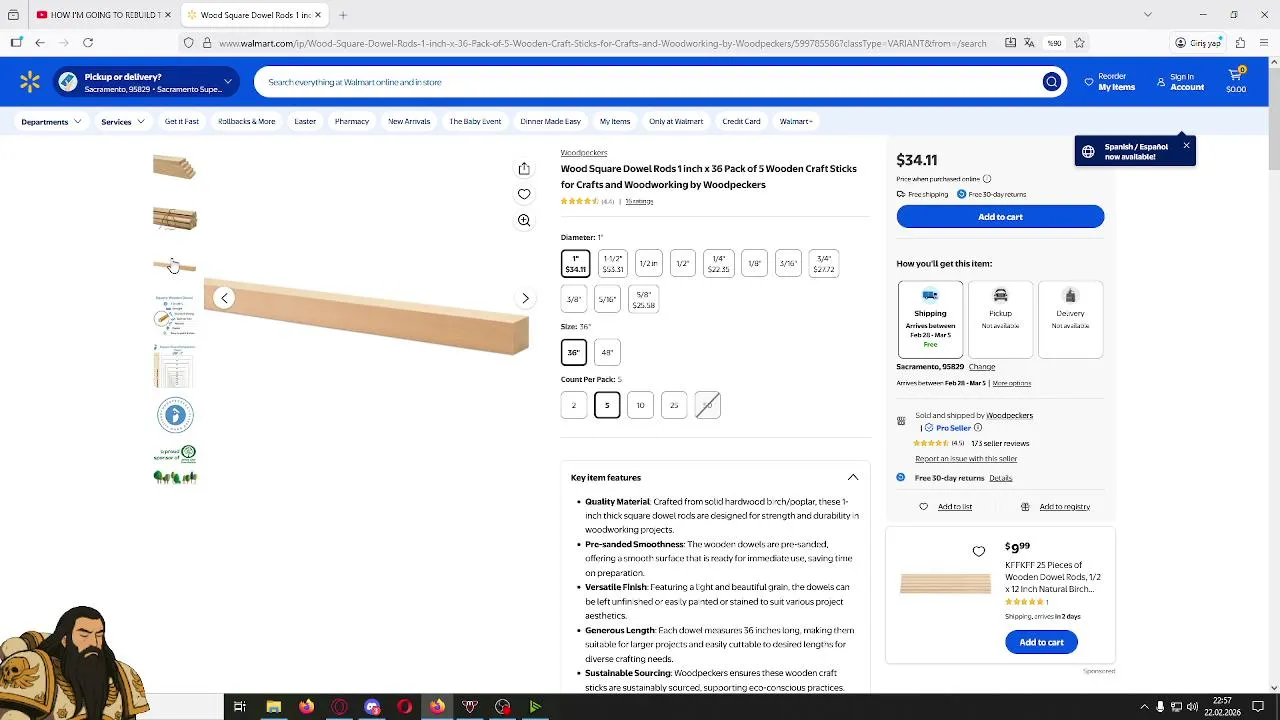Open new browser tab plus button
Viewport: 1280px width, 720px height.
coord(343,15)
